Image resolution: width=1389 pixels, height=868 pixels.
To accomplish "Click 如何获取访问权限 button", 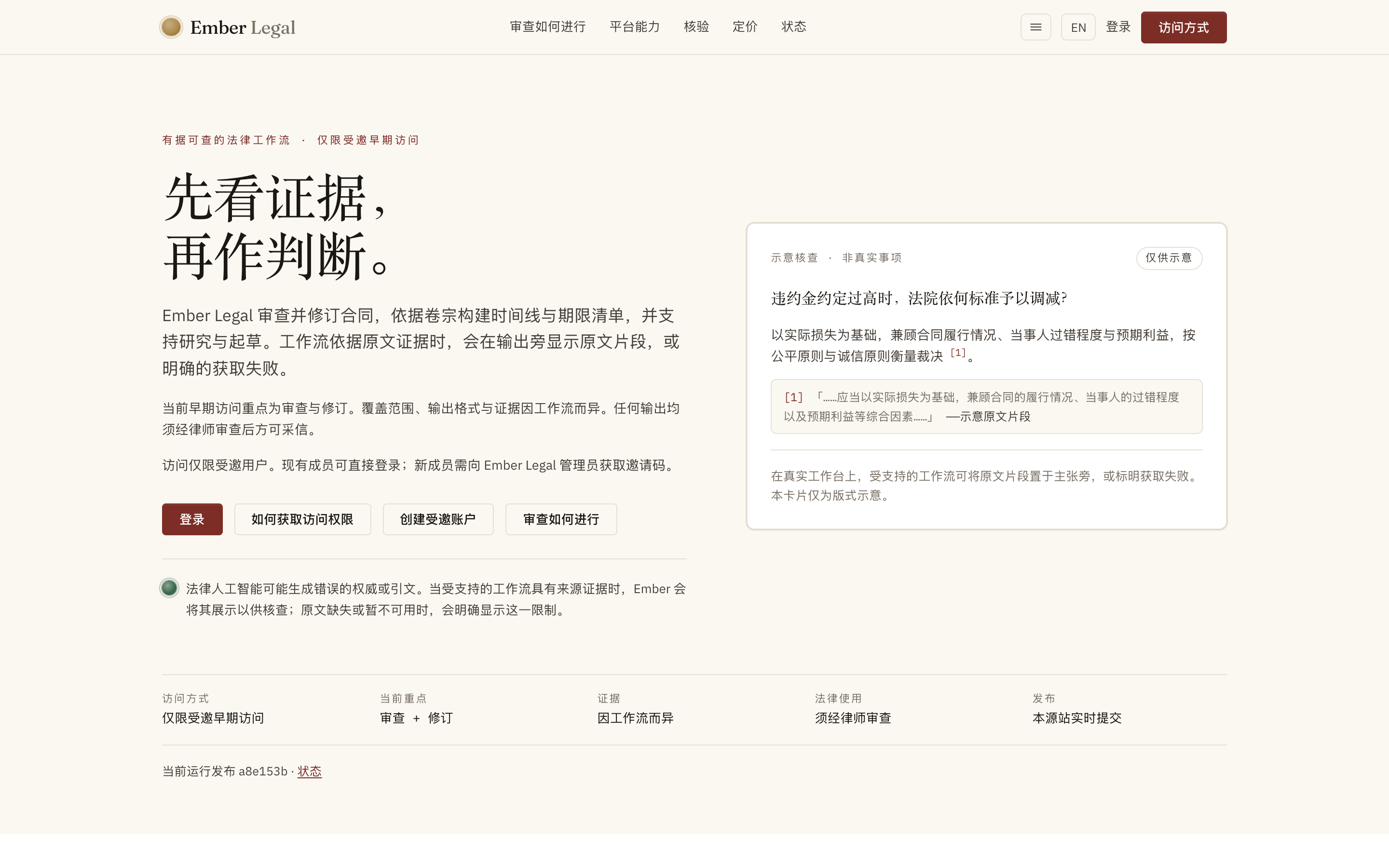I will point(302,519).
